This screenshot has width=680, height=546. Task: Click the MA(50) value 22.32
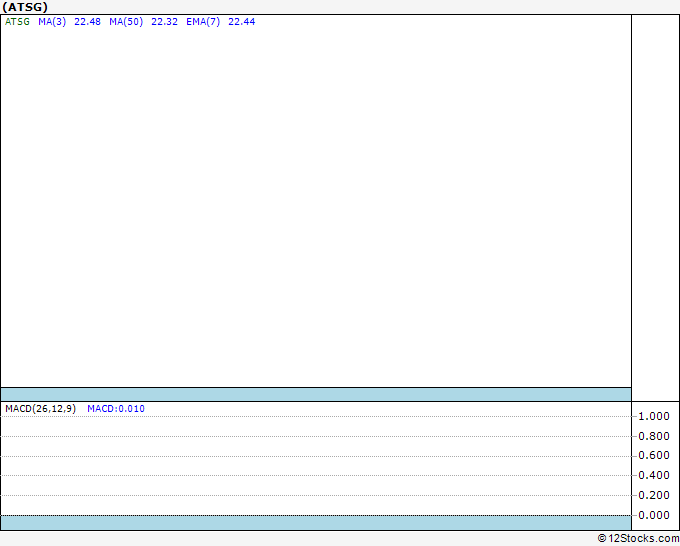pyautogui.click(x=164, y=22)
